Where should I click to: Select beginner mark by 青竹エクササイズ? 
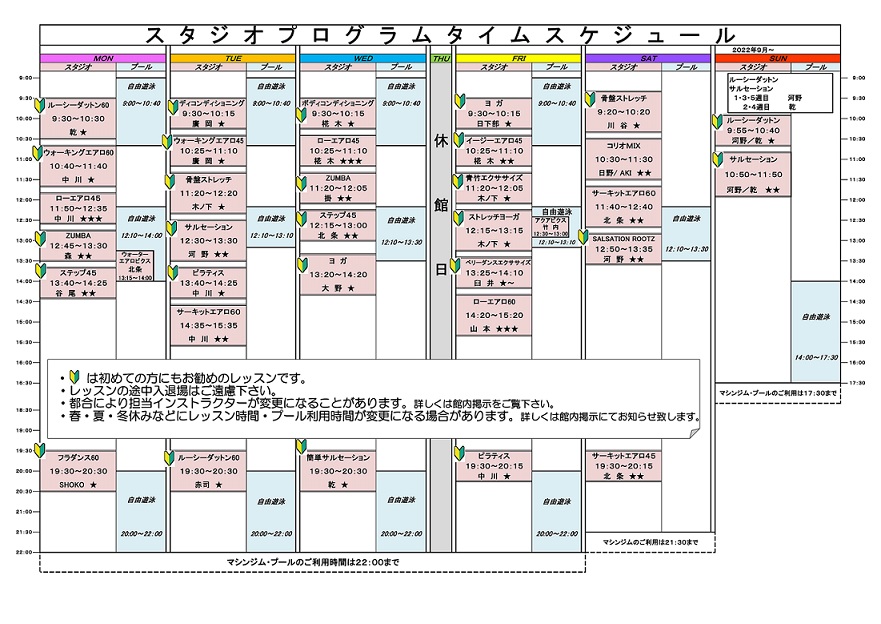click(459, 181)
